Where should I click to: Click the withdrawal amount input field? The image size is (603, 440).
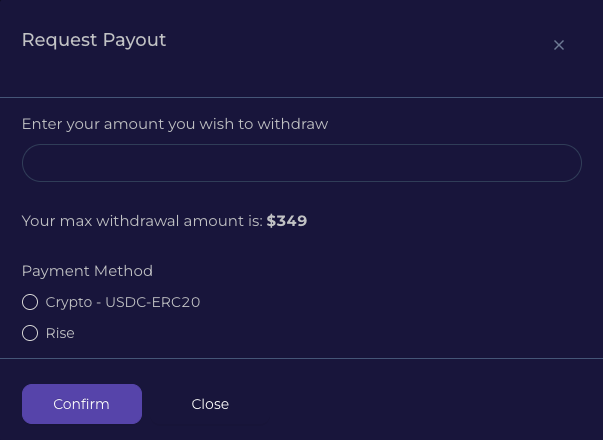tap(301, 163)
